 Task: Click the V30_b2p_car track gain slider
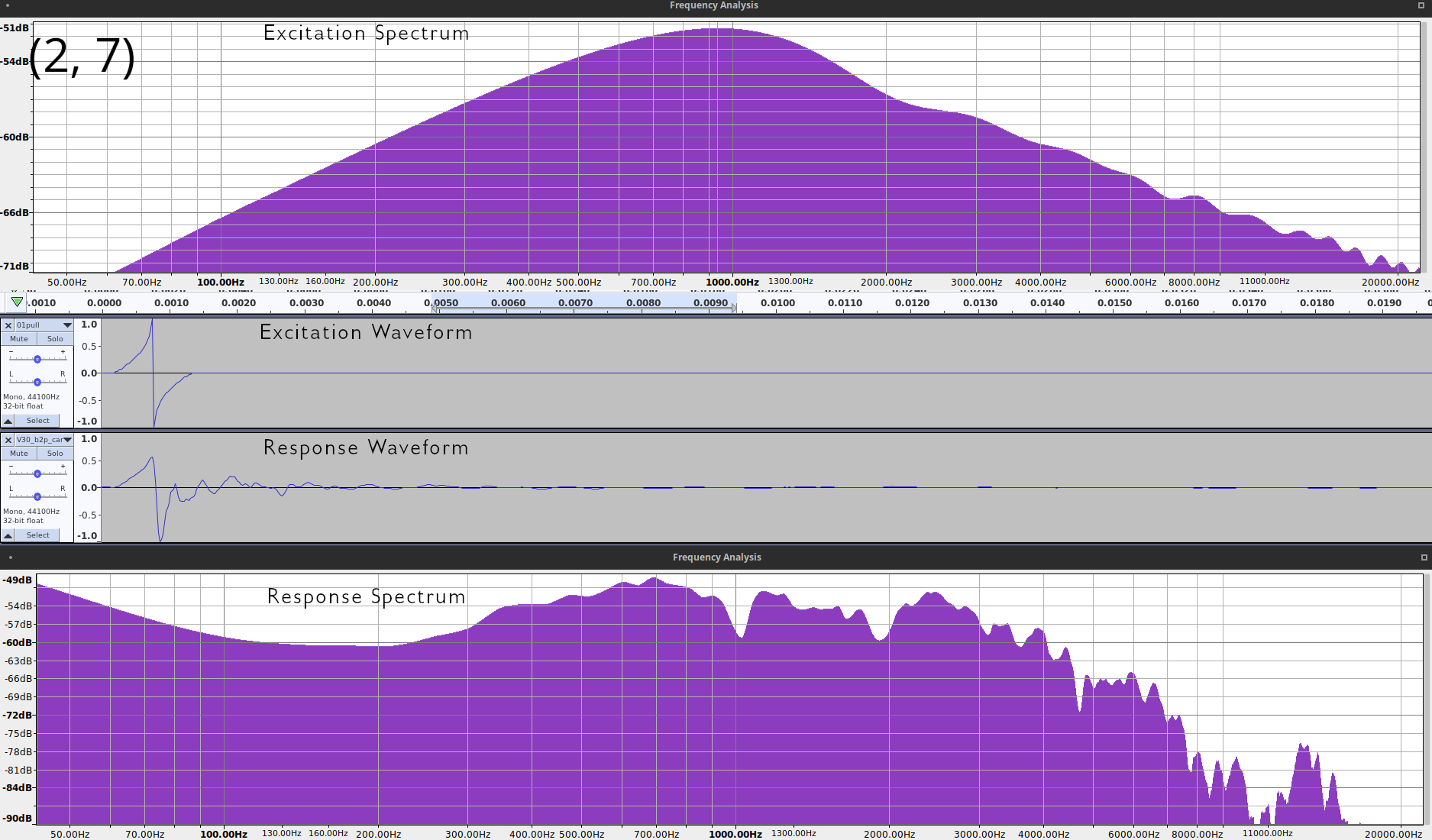point(37,473)
